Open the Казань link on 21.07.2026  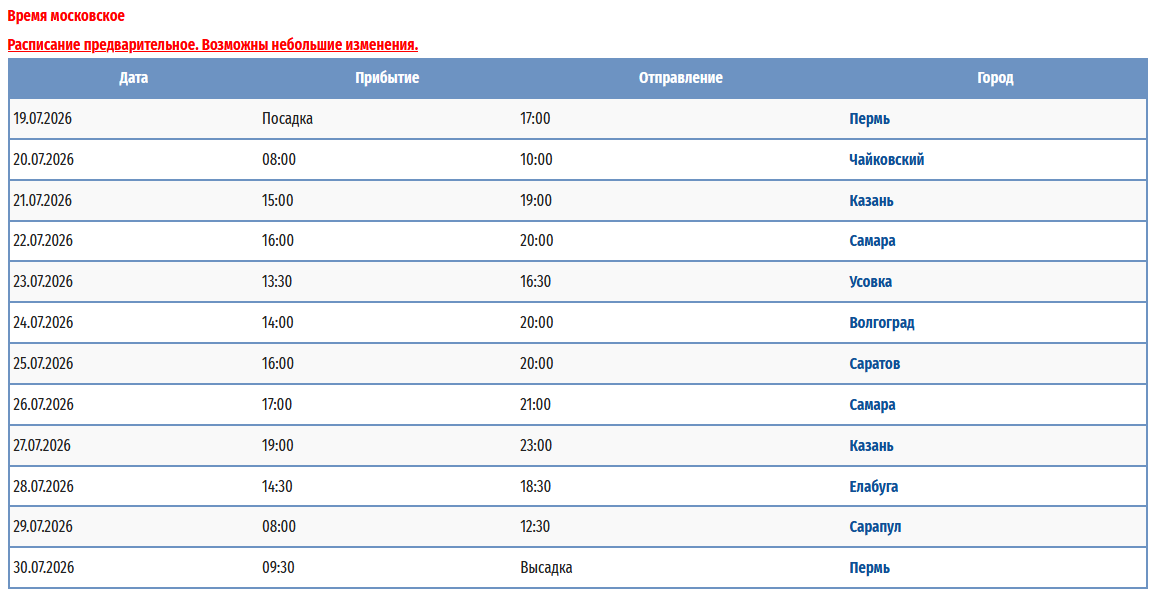pos(871,201)
